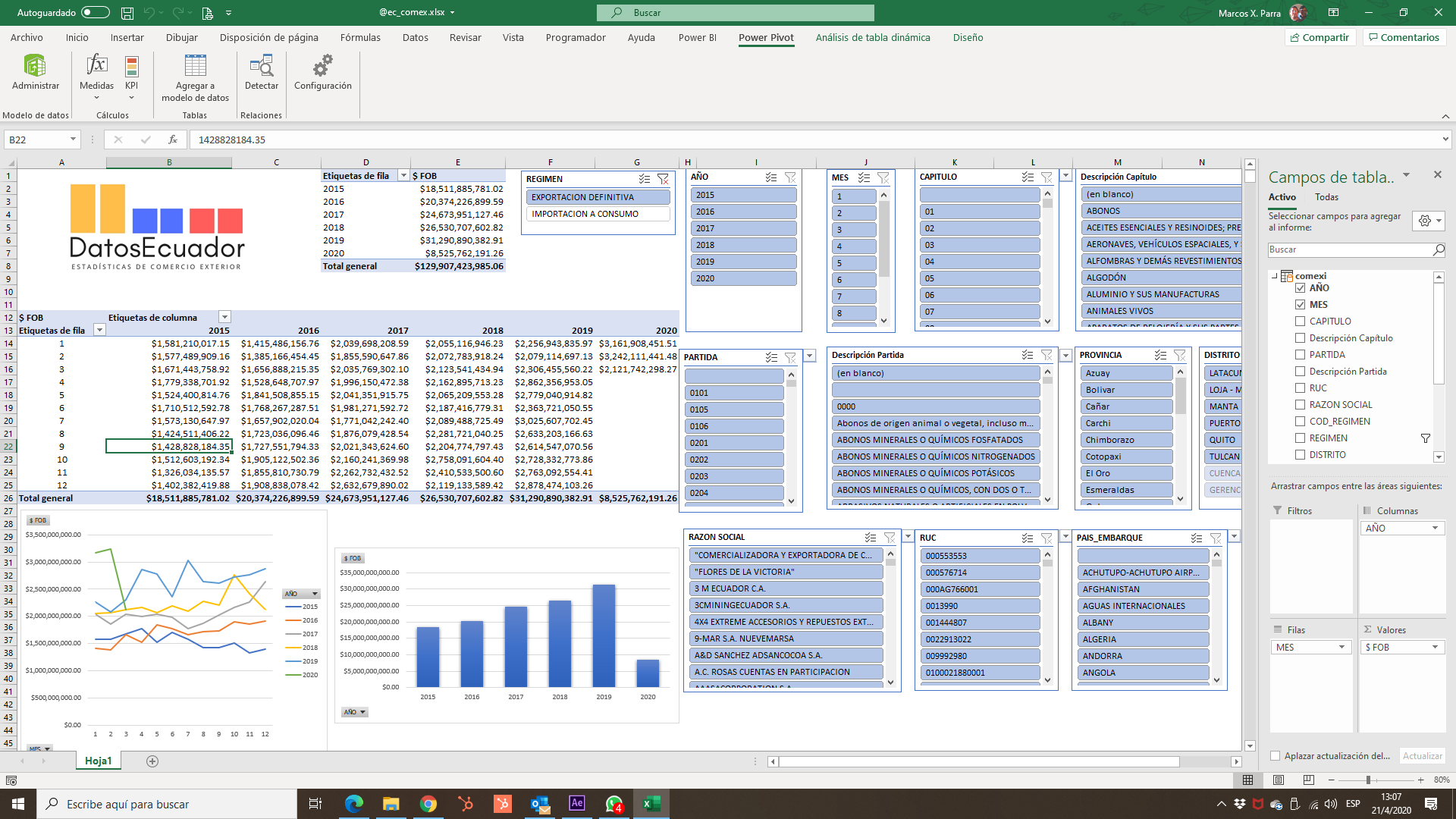Click the Compartir button
This screenshot has height=819, width=1456.
pos(1320,37)
